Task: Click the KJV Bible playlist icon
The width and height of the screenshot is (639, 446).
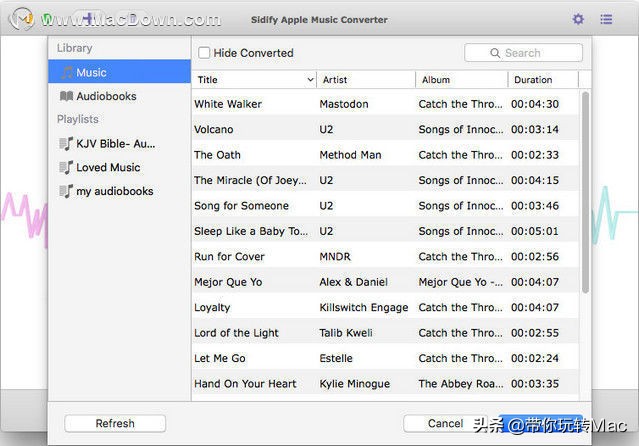Action: (x=66, y=144)
